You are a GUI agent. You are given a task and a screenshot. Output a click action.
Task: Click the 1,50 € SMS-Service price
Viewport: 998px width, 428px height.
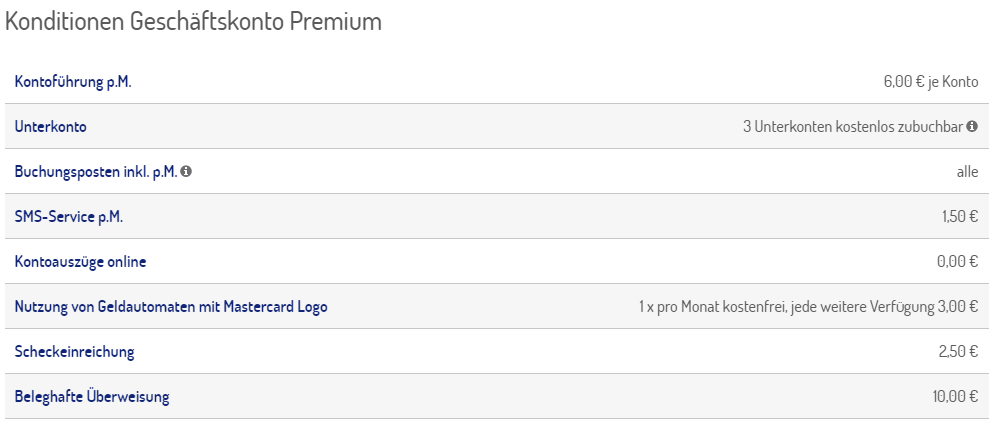pos(960,217)
